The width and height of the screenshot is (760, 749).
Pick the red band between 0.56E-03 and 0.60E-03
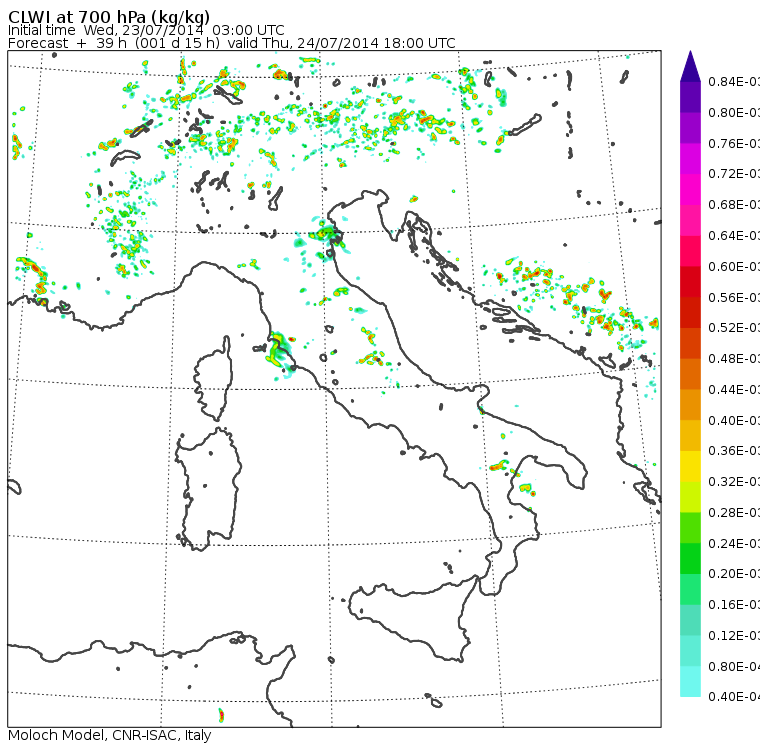tap(690, 282)
